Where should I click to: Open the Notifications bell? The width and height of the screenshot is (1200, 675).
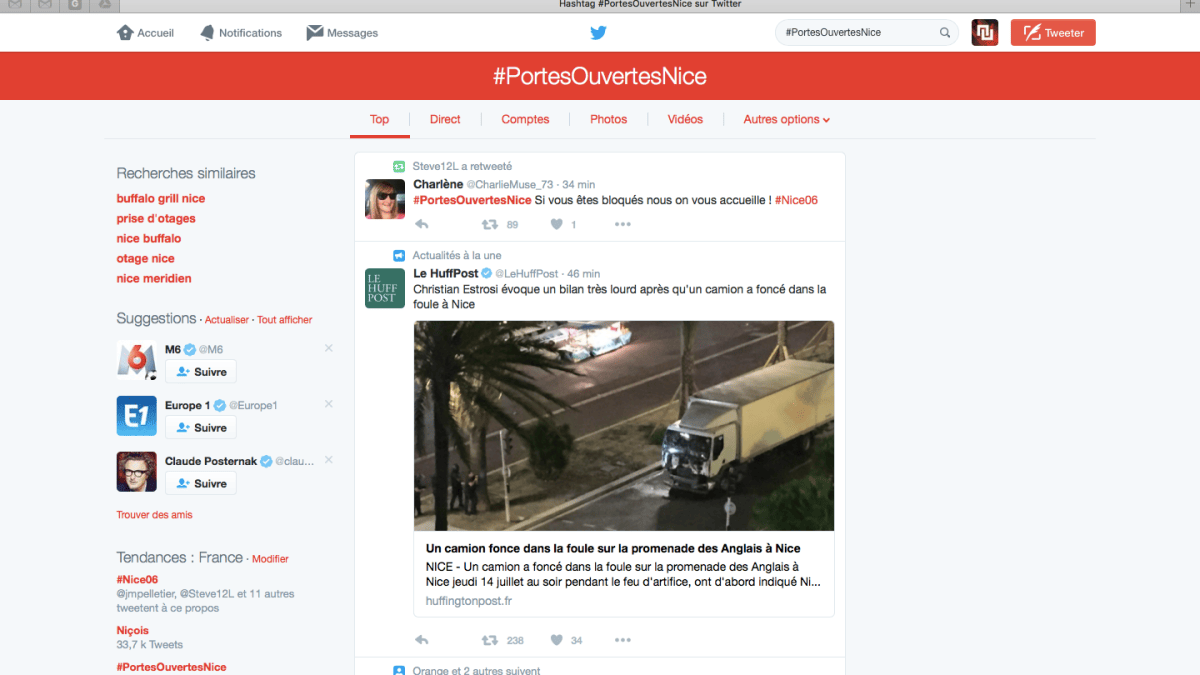[240, 33]
